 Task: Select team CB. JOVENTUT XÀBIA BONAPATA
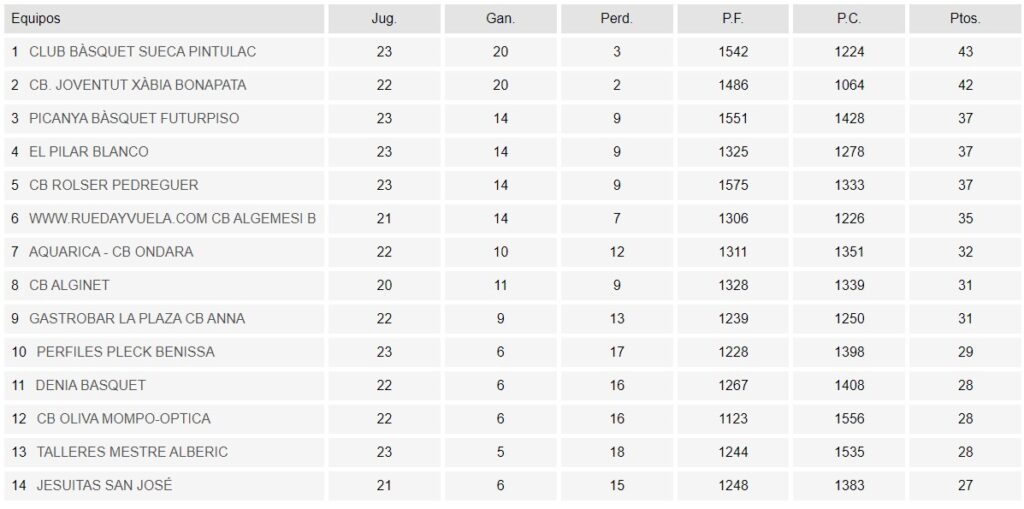[138, 85]
